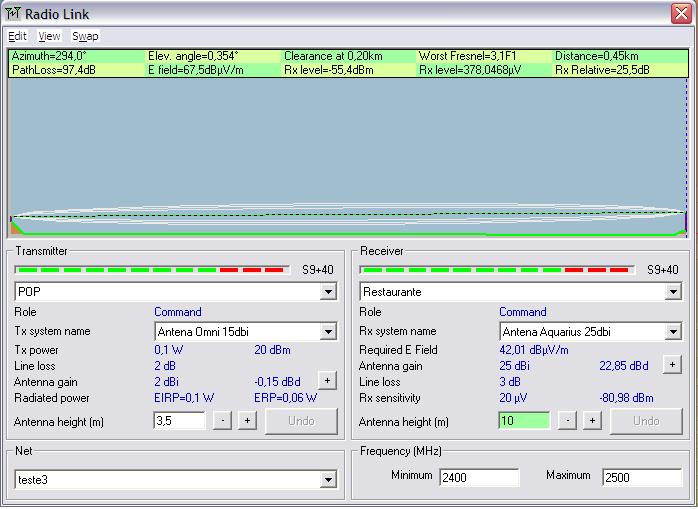Click Rx Relative=25,5dB text

pos(602,70)
